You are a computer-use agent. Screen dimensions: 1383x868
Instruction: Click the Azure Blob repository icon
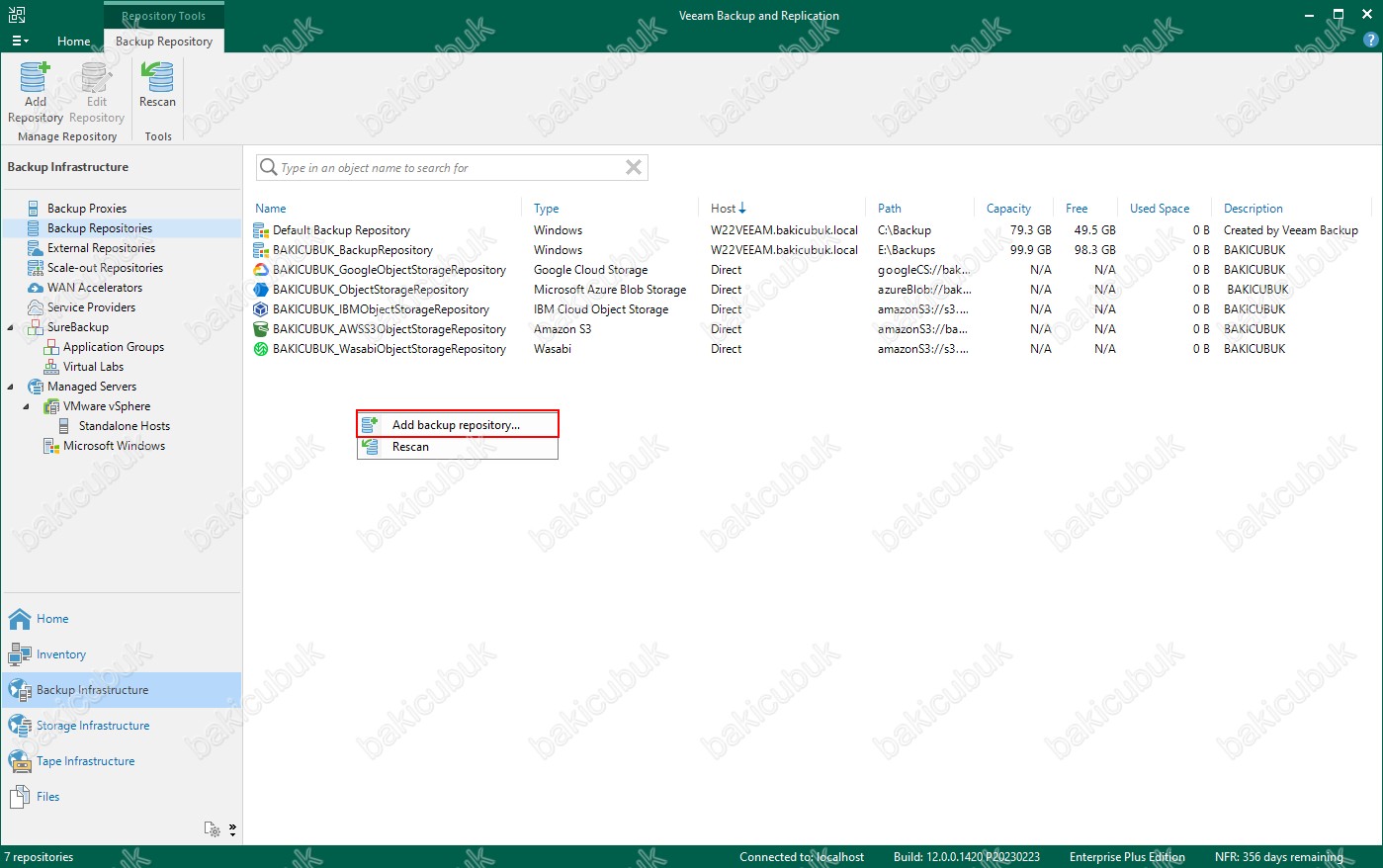pyautogui.click(x=261, y=290)
